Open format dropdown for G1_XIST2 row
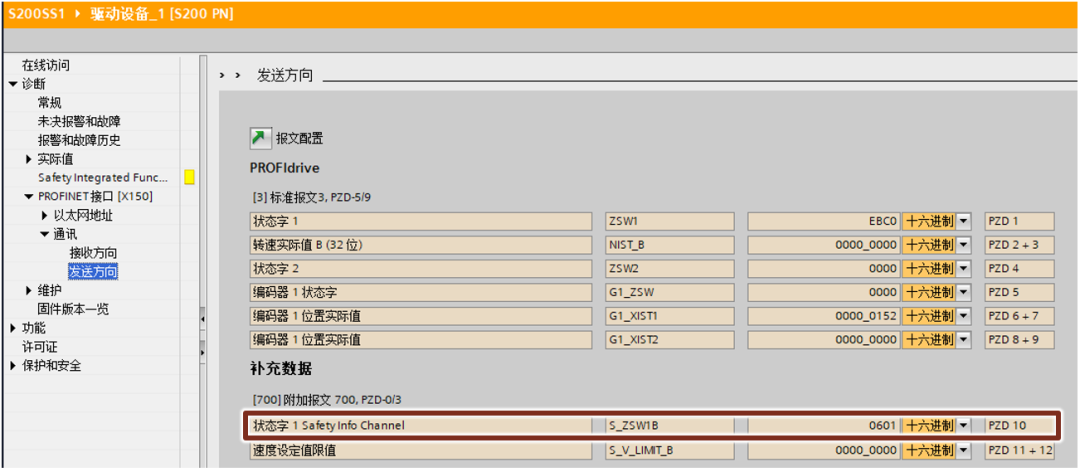The image size is (1080, 472). click(964, 340)
